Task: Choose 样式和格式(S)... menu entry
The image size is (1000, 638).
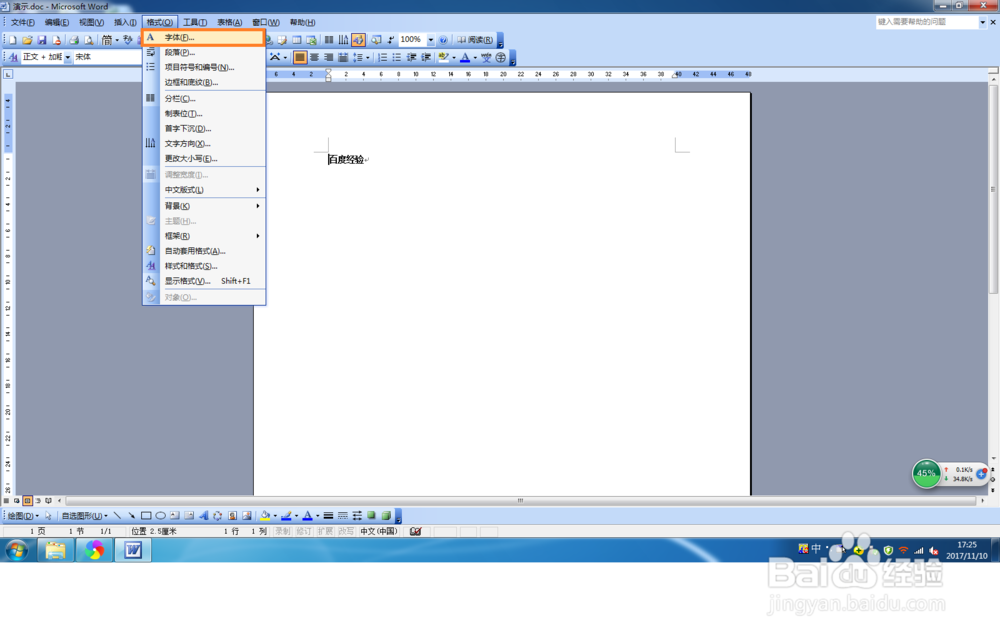Action: click(x=203, y=266)
